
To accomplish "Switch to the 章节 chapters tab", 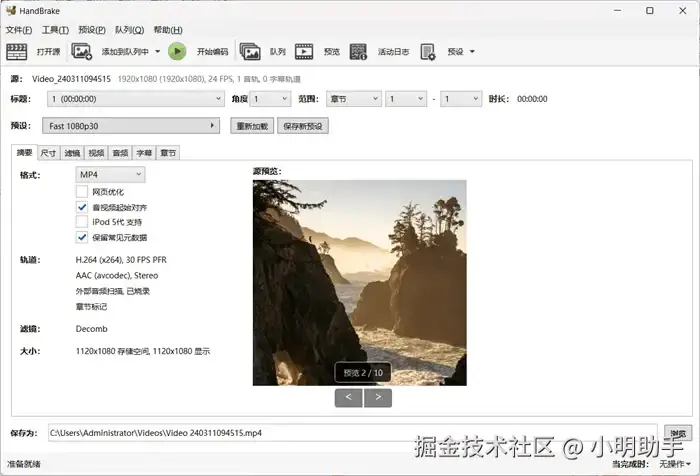I will click(x=168, y=153).
